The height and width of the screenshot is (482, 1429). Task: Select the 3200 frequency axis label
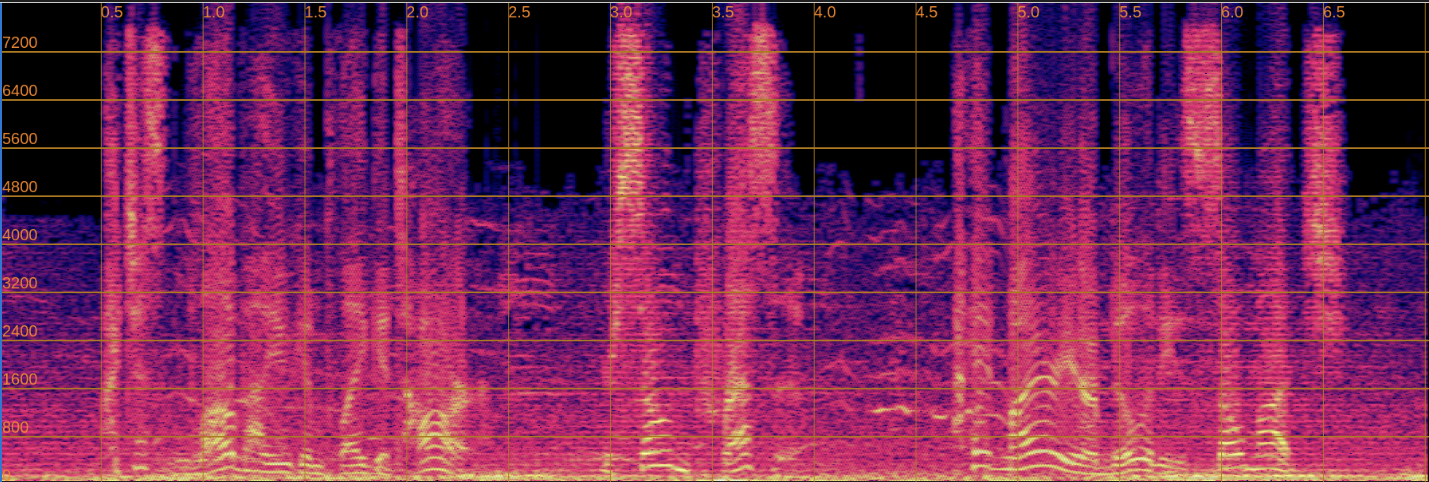[x=20, y=282]
